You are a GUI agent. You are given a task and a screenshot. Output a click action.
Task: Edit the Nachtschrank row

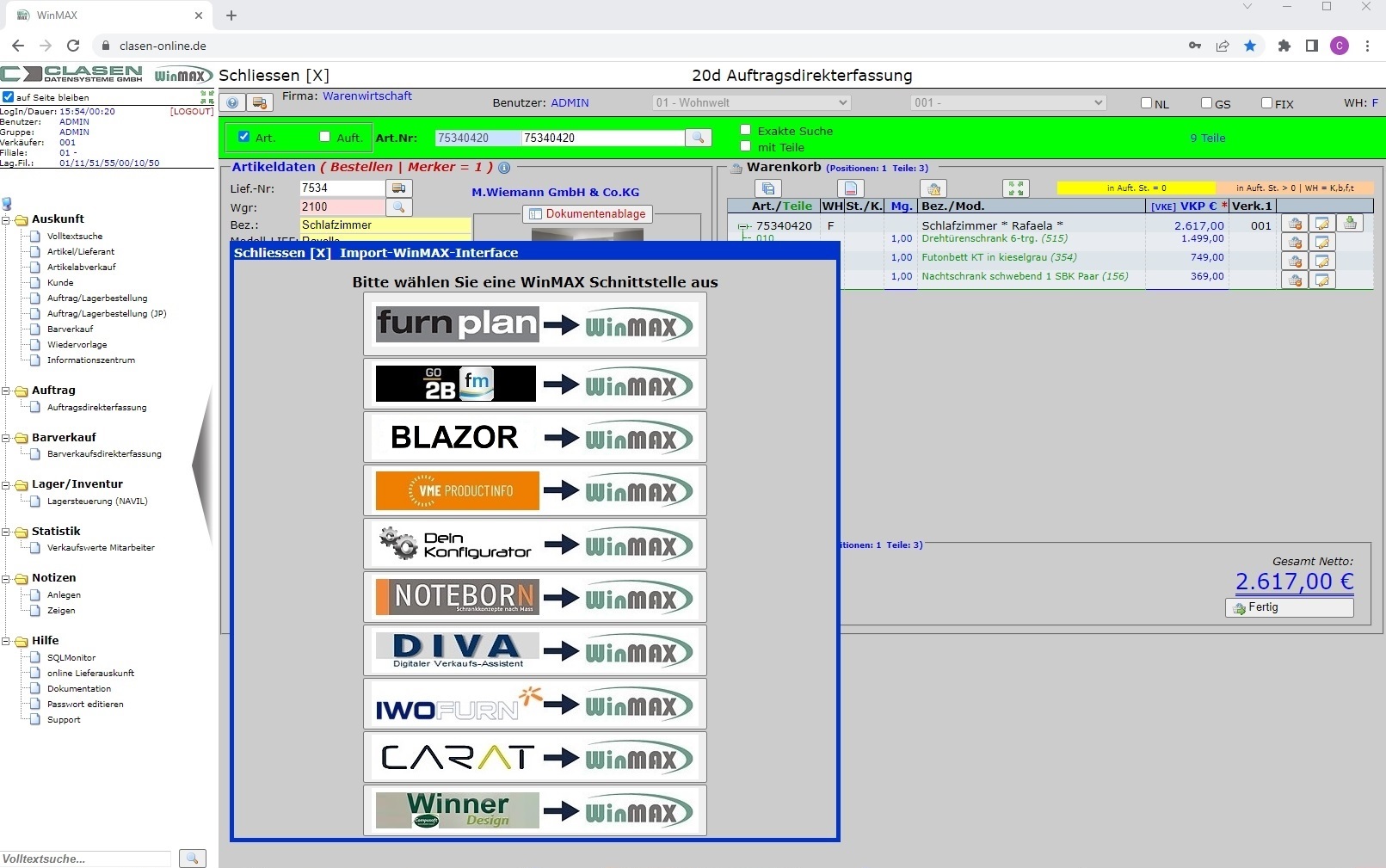[x=1321, y=280]
